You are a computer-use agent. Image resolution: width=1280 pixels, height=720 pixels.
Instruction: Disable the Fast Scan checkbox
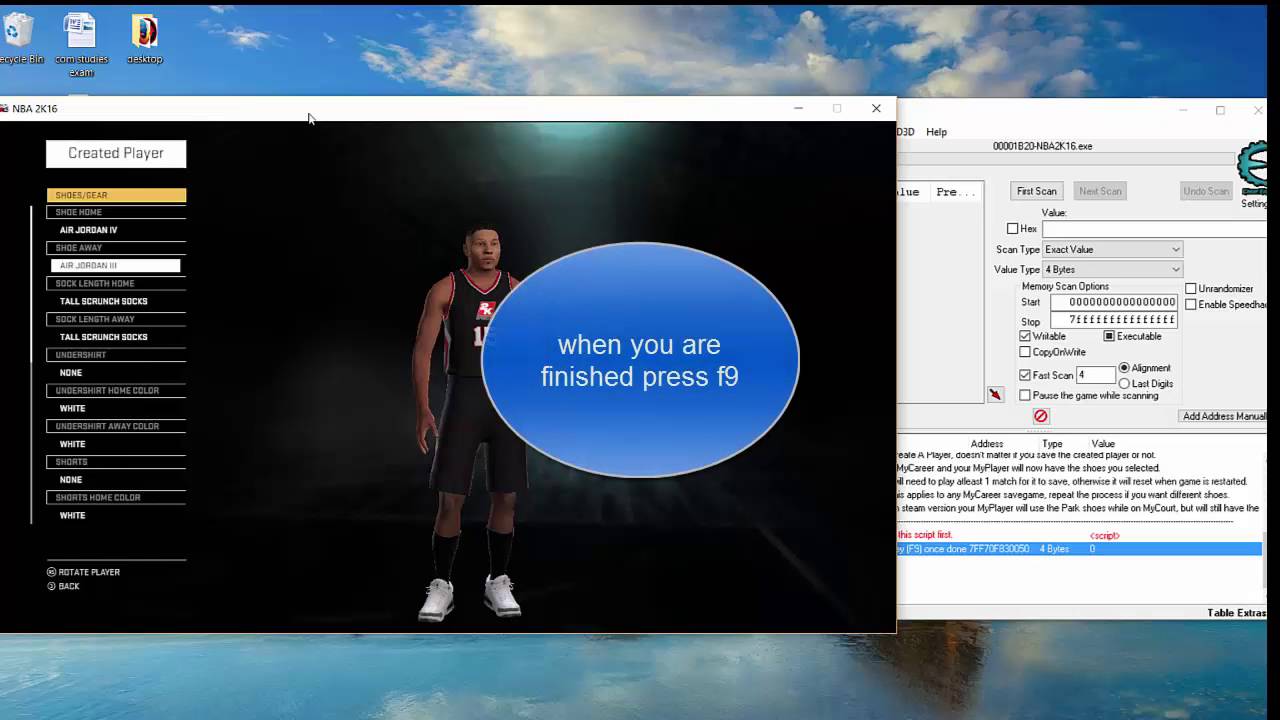pyautogui.click(x=1025, y=375)
